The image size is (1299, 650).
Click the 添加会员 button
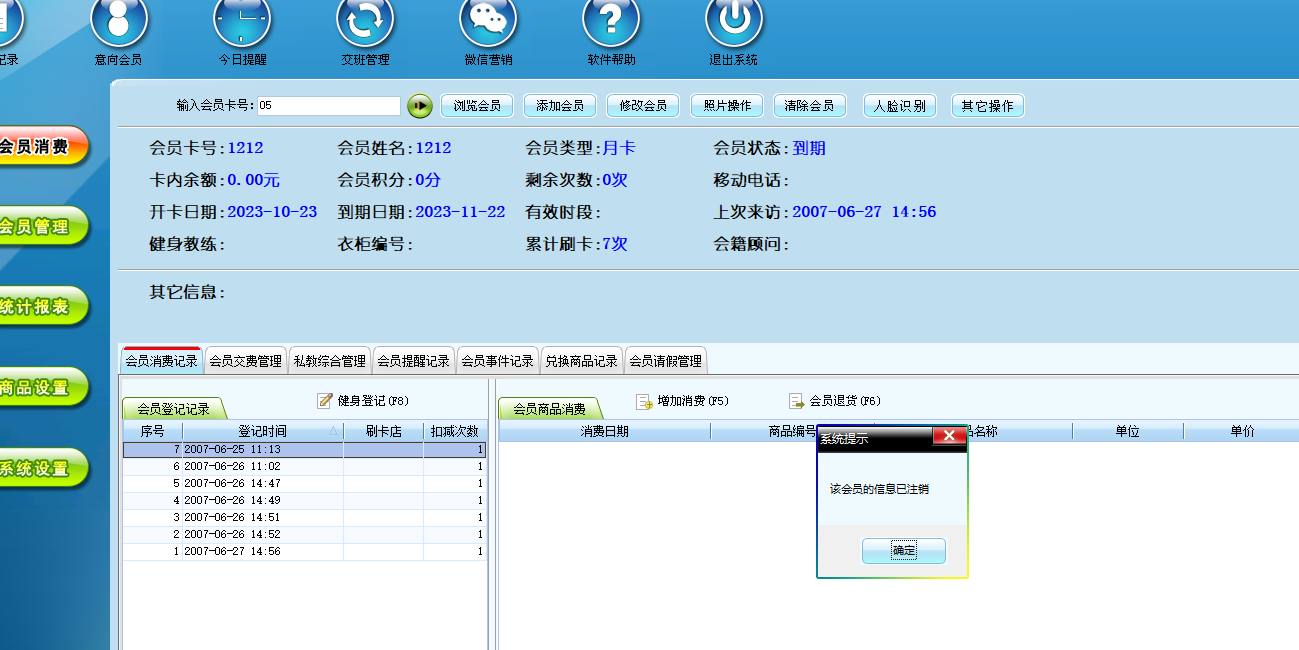559,106
